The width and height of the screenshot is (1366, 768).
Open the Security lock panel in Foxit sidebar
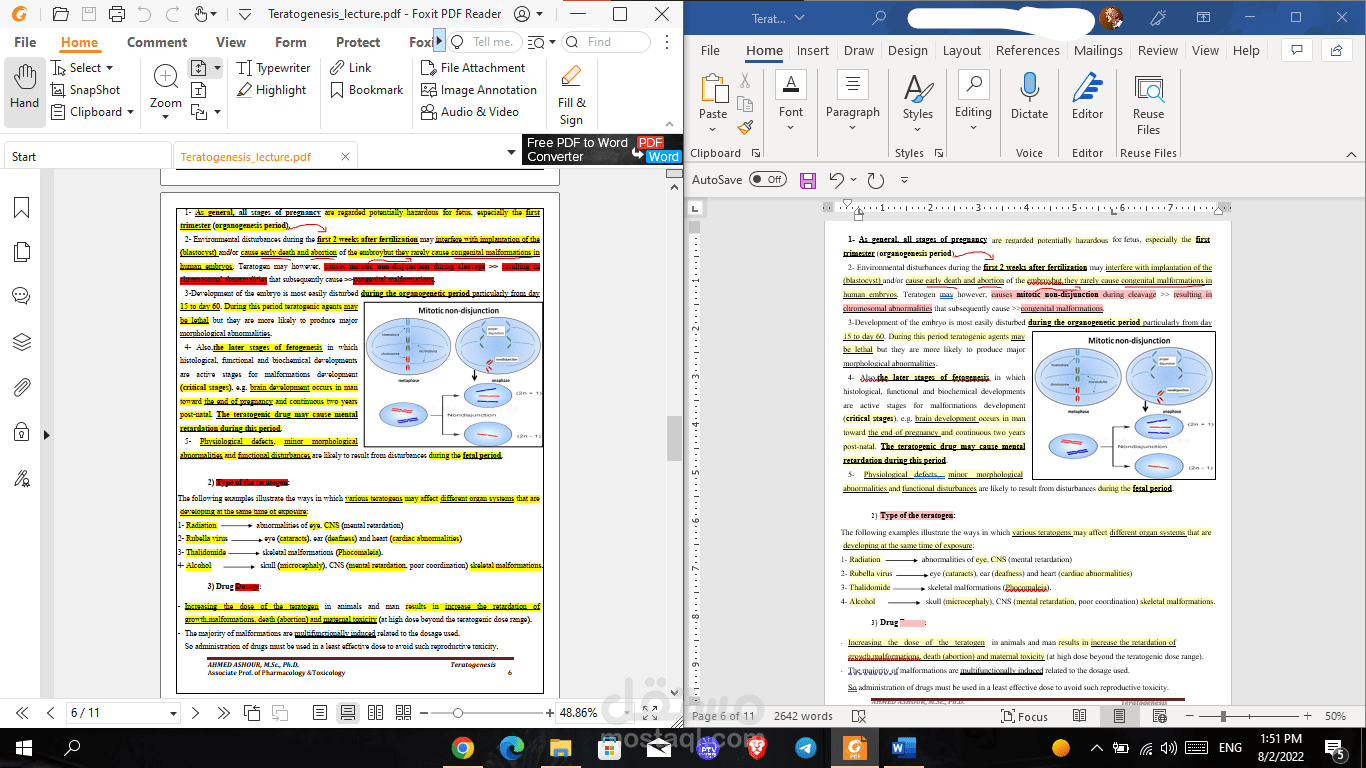tap(21, 433)
